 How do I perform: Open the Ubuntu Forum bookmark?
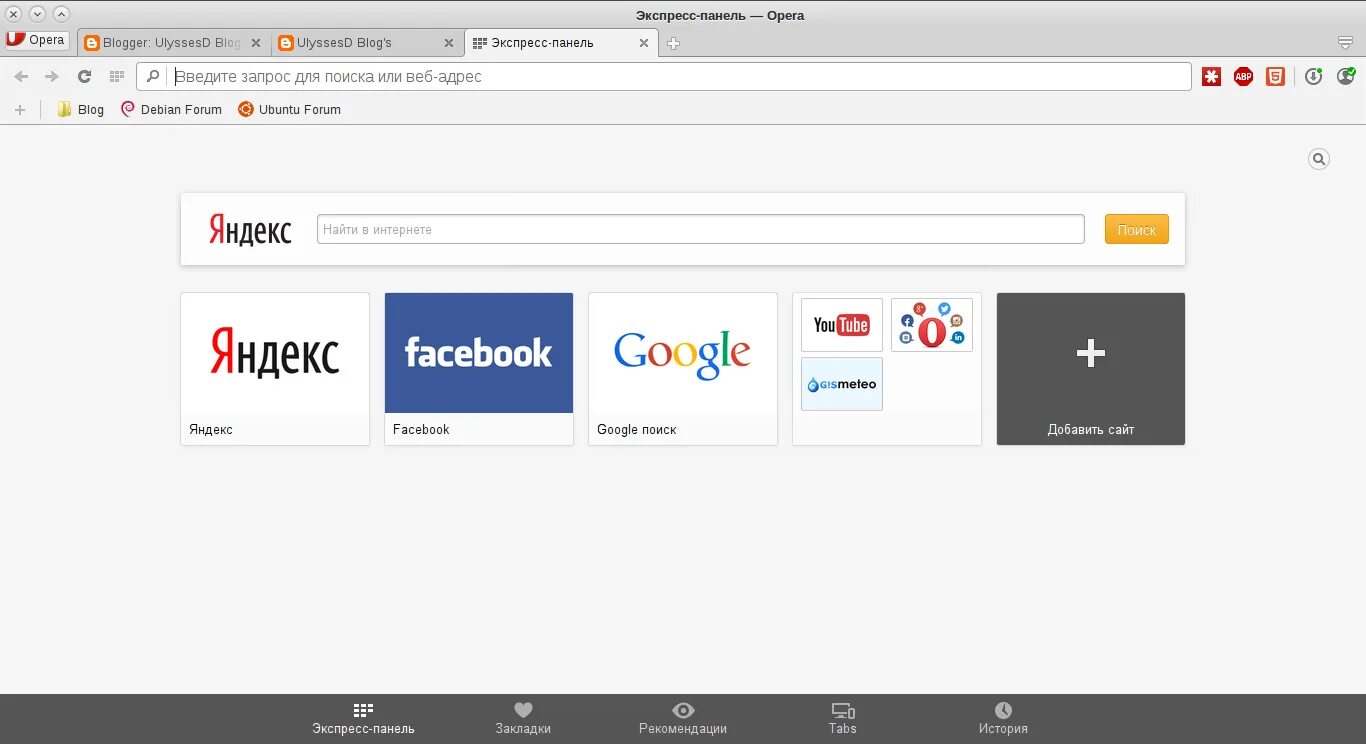(289, 109)
